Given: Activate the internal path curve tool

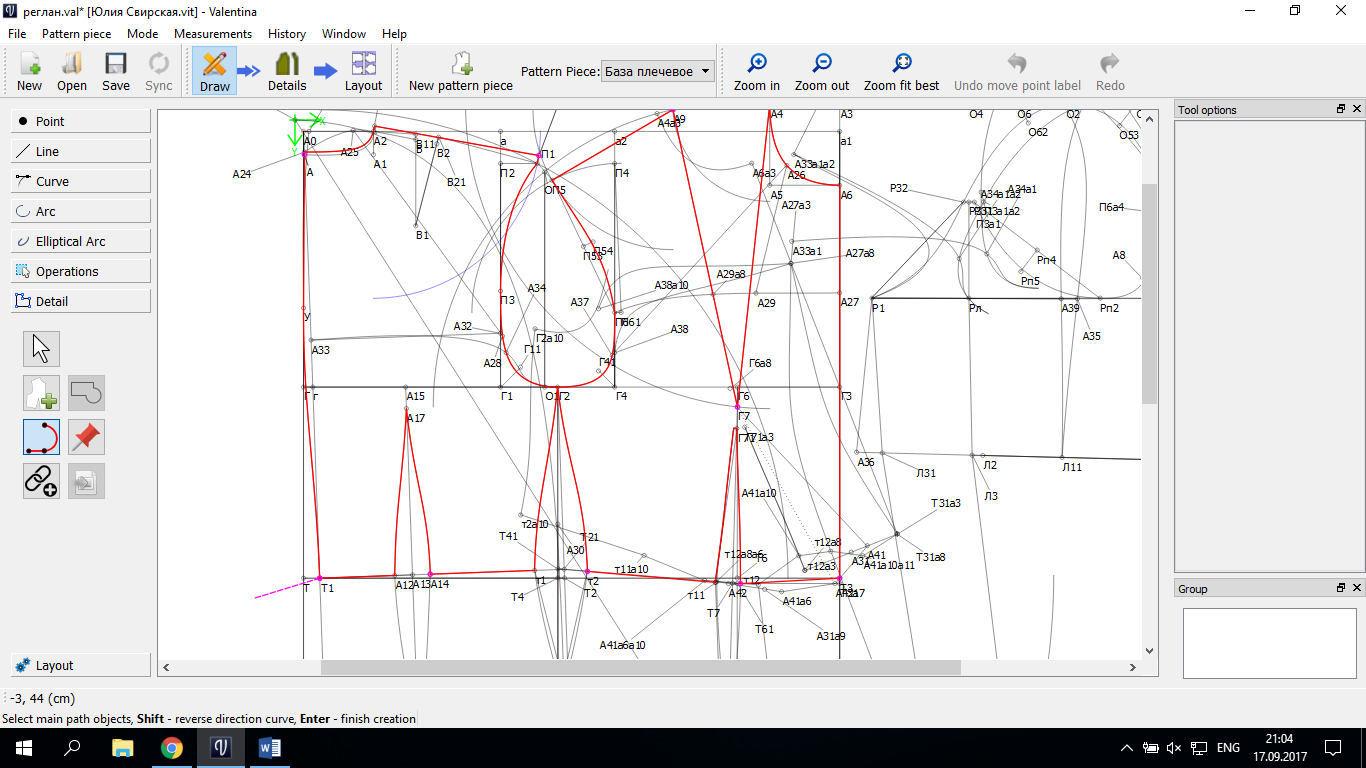Looking at the screenshot, I should [x=41, y=437].
